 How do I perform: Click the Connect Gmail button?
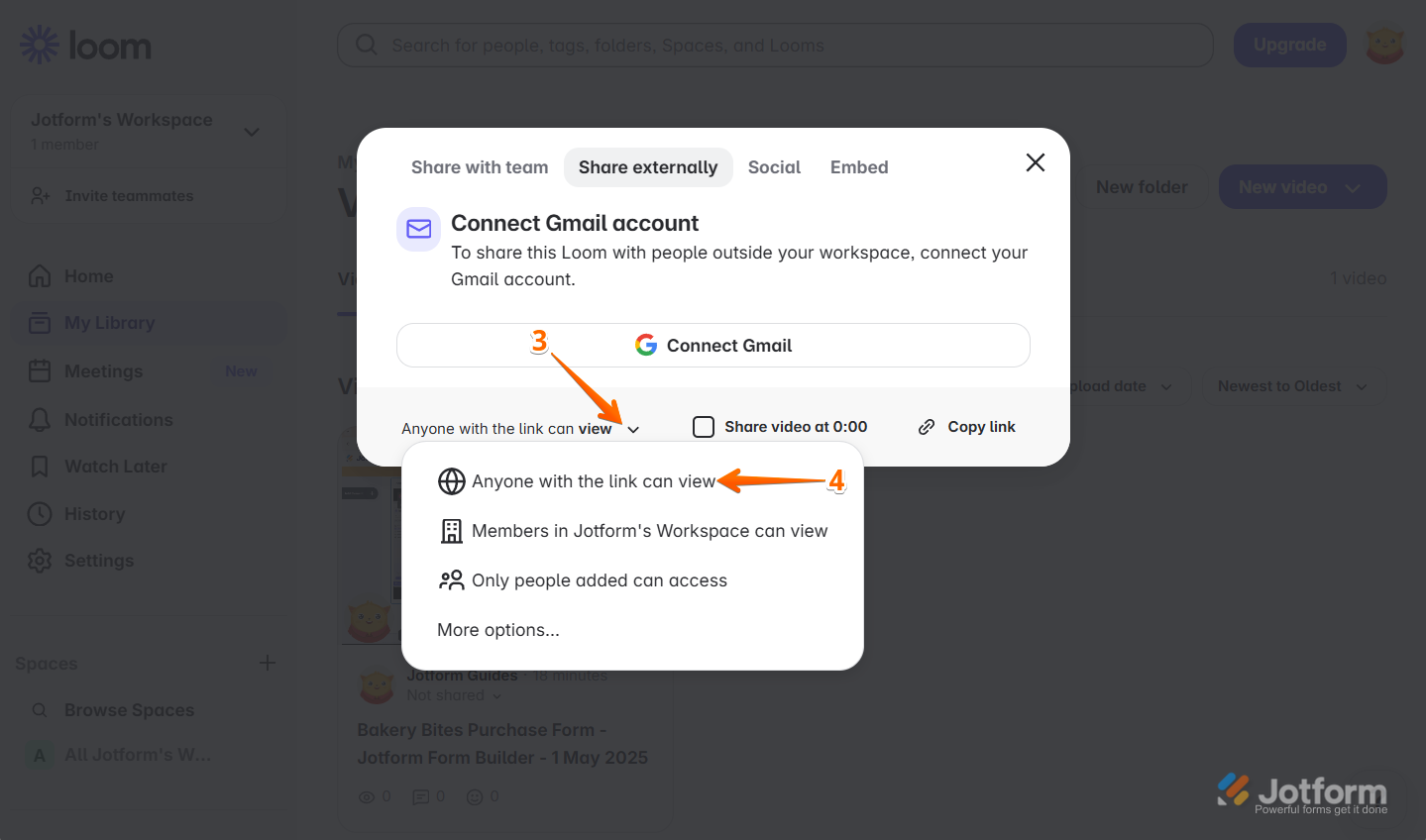click(713, 346)
